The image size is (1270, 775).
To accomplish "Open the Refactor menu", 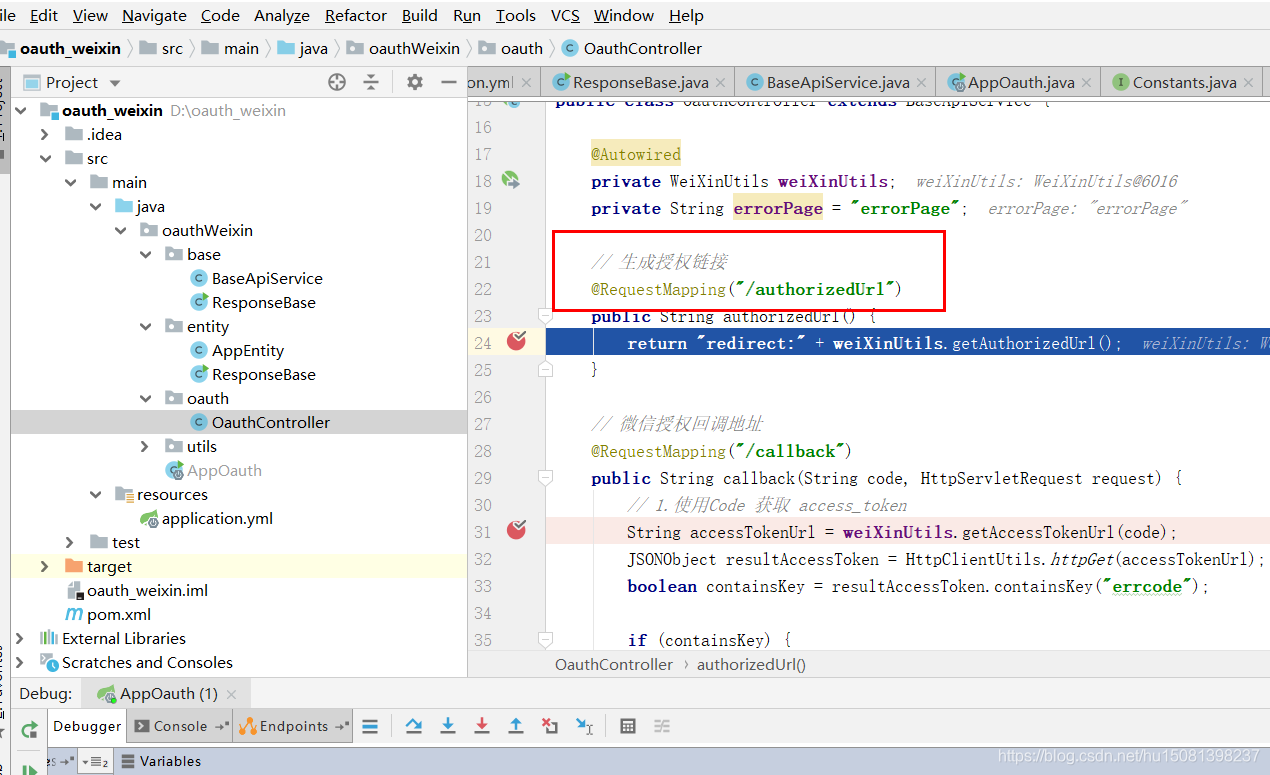I will [356, 15].
